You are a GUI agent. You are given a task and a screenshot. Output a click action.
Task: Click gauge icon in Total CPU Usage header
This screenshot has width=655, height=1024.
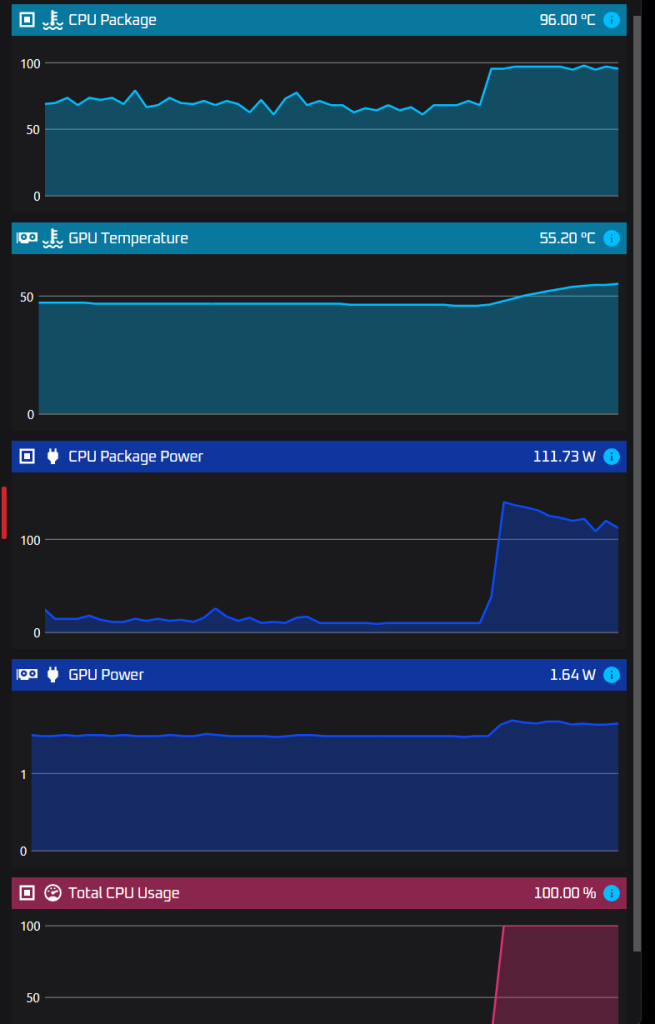click(53, 893)
